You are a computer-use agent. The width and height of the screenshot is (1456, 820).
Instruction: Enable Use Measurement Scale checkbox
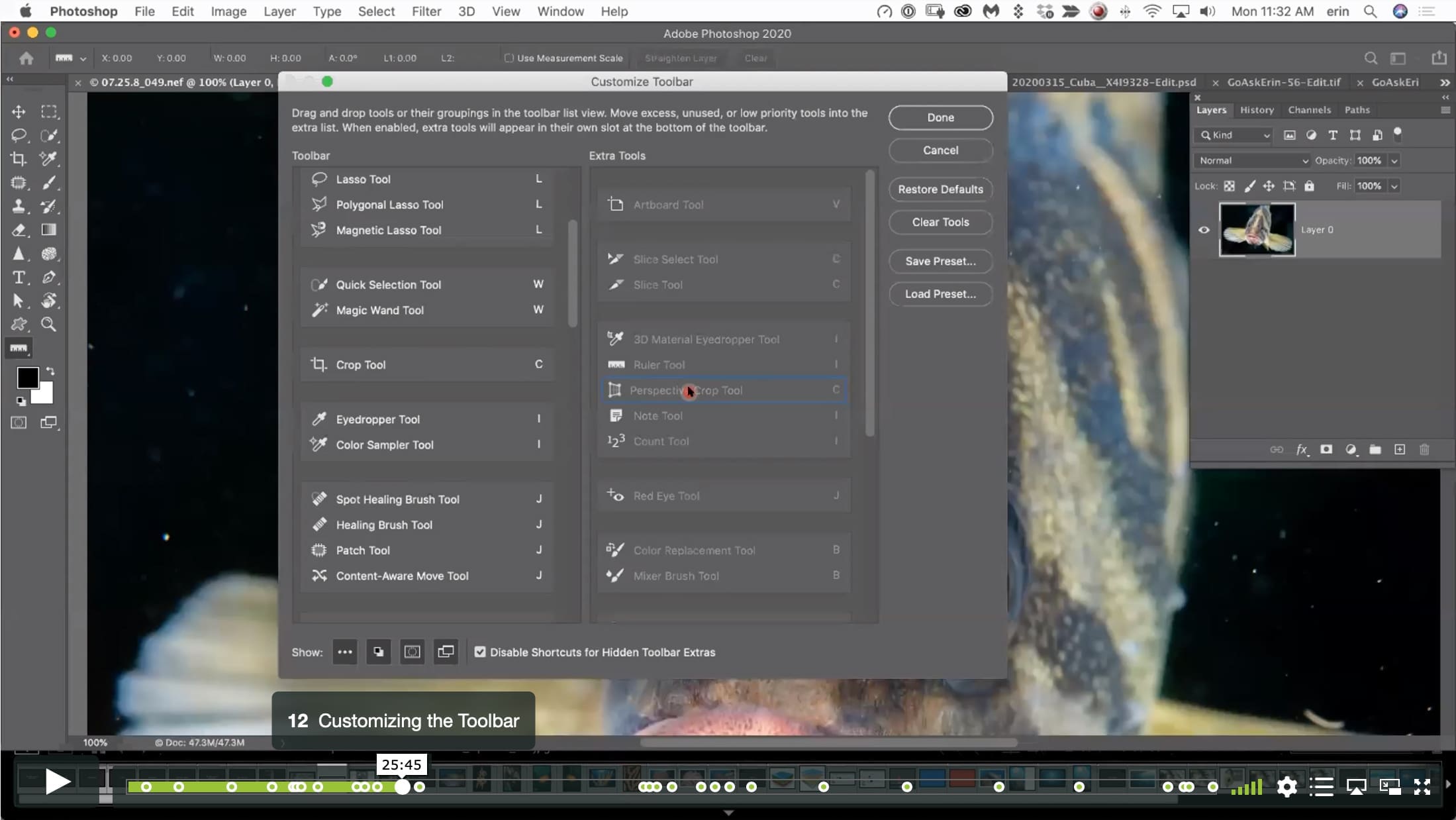pyautogui.click(x=509, y=58)
